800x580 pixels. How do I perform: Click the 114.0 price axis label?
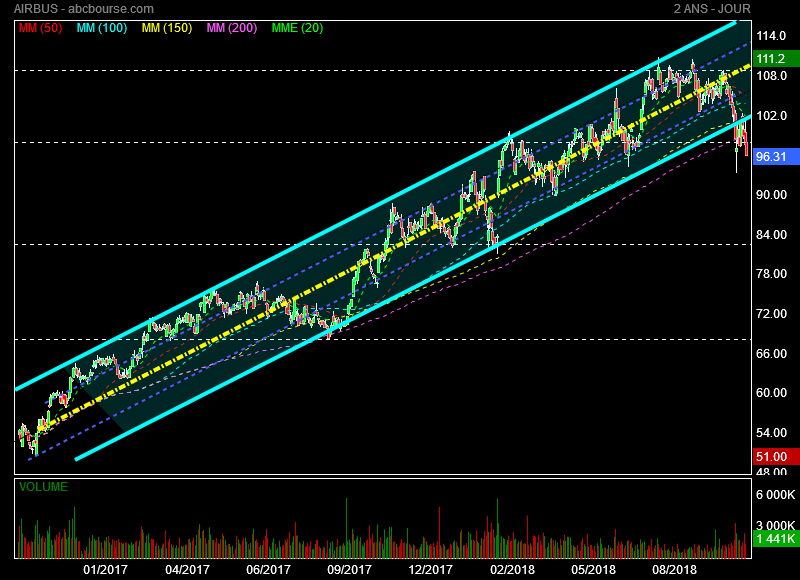click(771, 36)
